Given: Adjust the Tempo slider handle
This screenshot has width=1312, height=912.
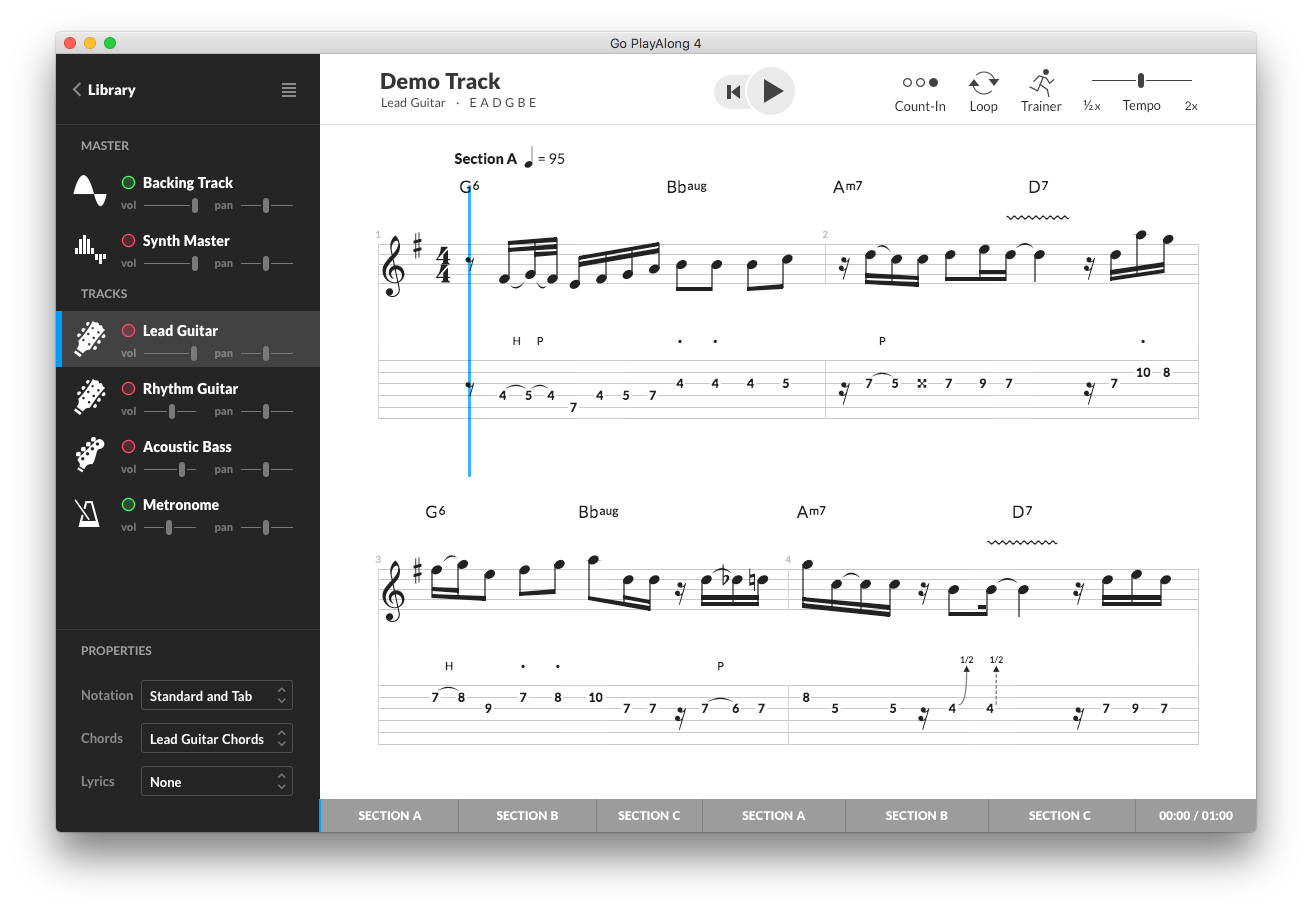Looking at the screenshot, I should tap(1141, 80).
